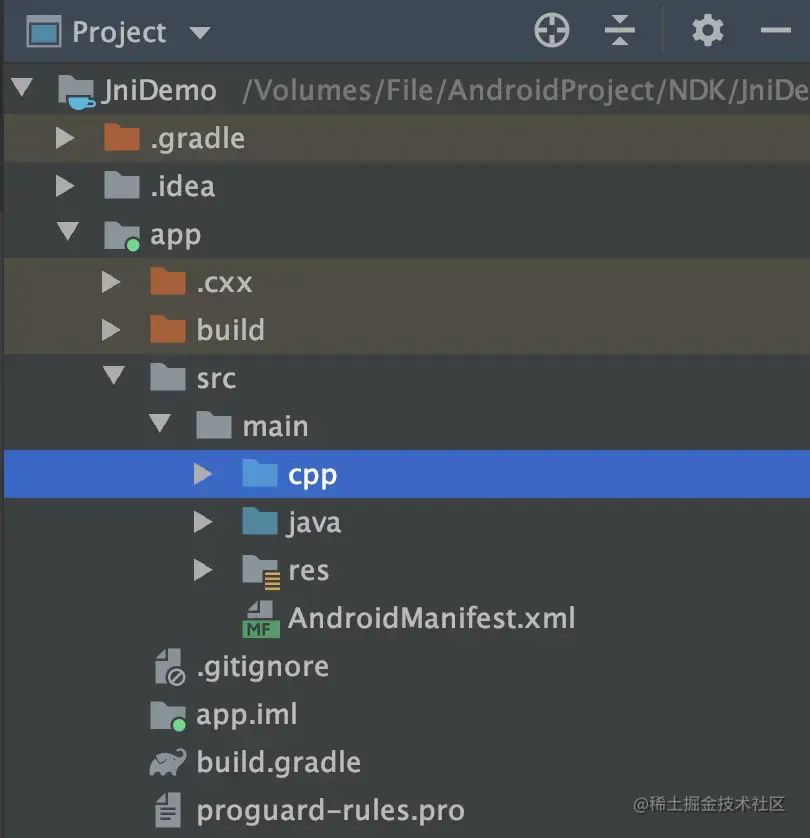Select the build folder label
The width and height of the screenshot is (810, 838).
(231, 329)
